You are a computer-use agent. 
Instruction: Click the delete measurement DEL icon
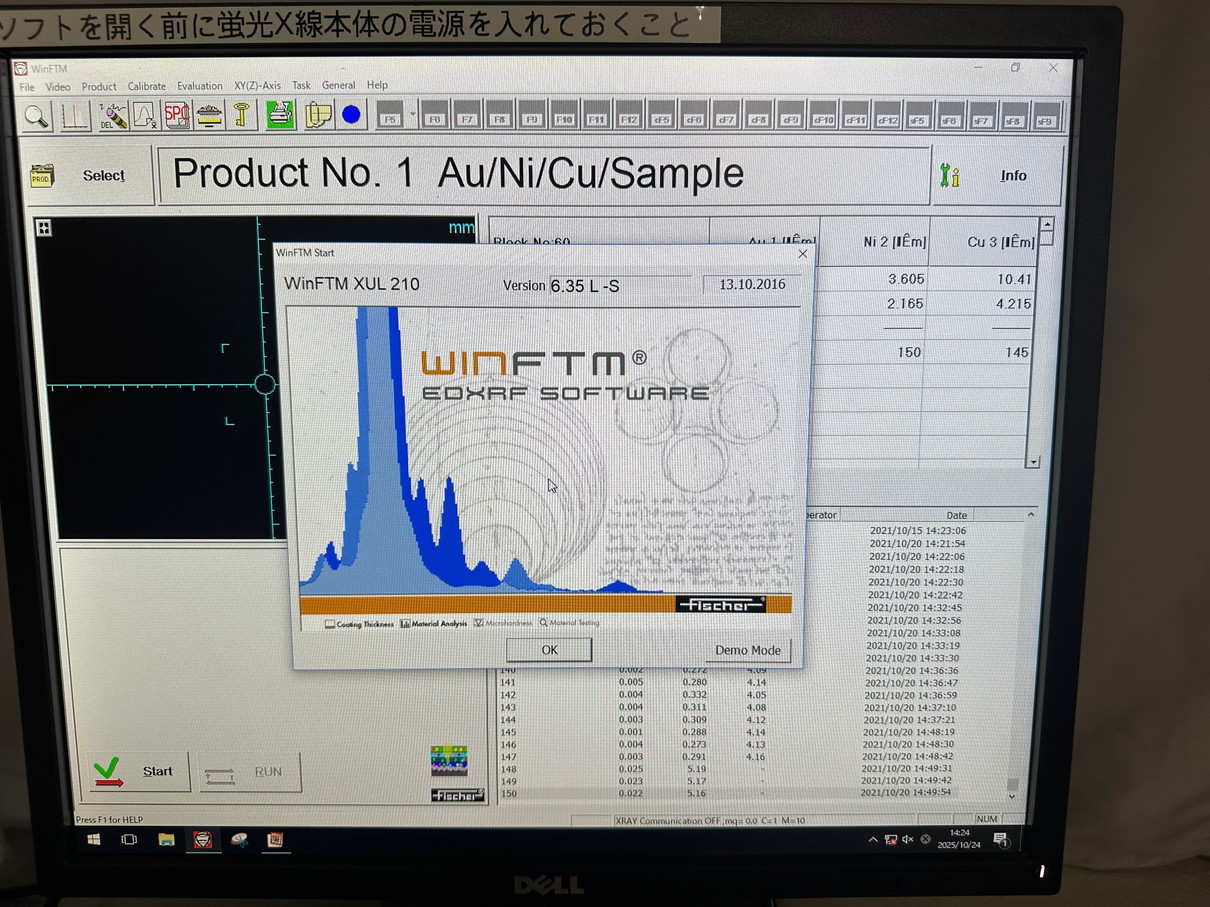[112, 116]
